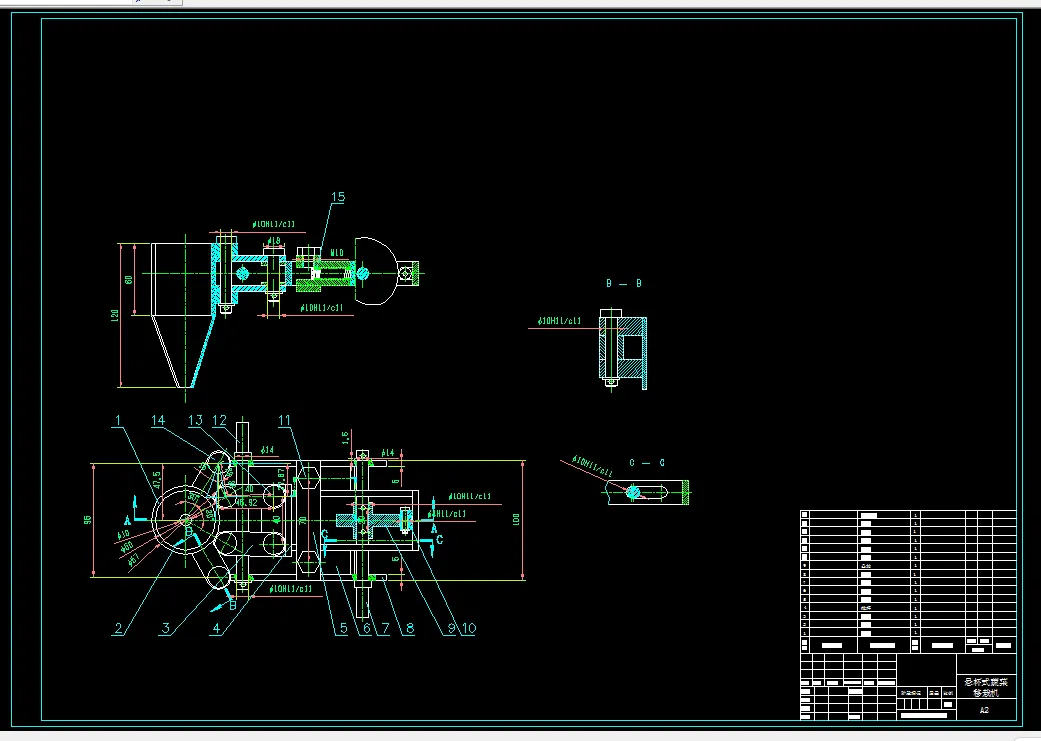Select part balloon number 10
This screenshot has width=1041, height=741.
click(469, 628)
